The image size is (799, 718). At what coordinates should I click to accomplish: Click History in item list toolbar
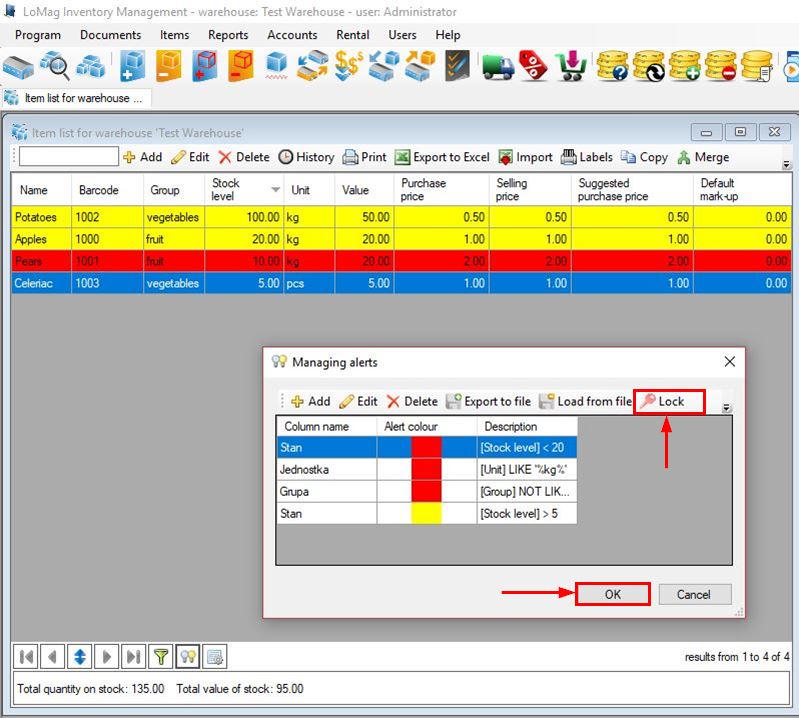click(x=306, y=157)
